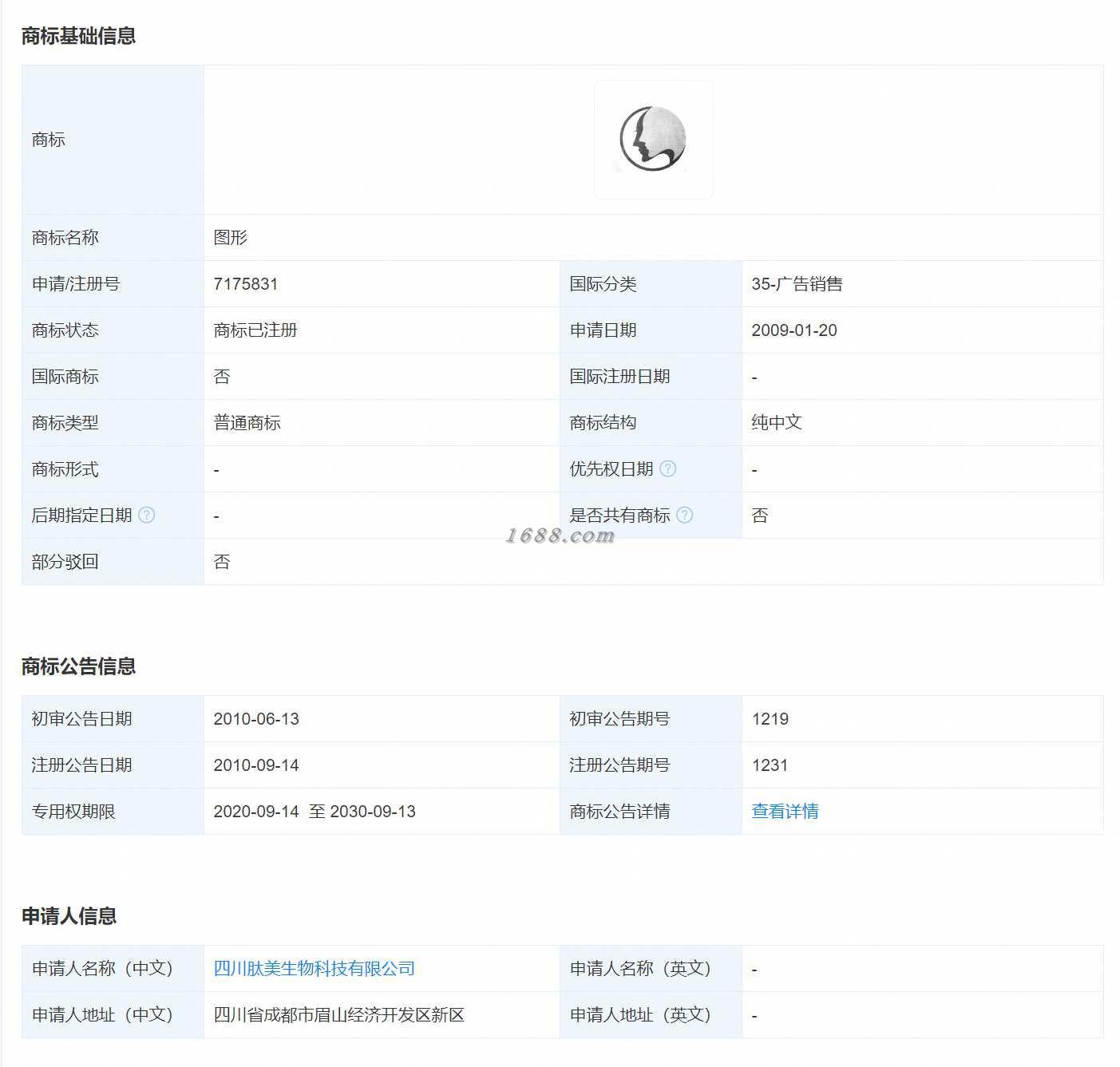Viewport: 1120px width, 1067px height.
Task: Select registration announcement issue 1231
Action: [770, 765]
